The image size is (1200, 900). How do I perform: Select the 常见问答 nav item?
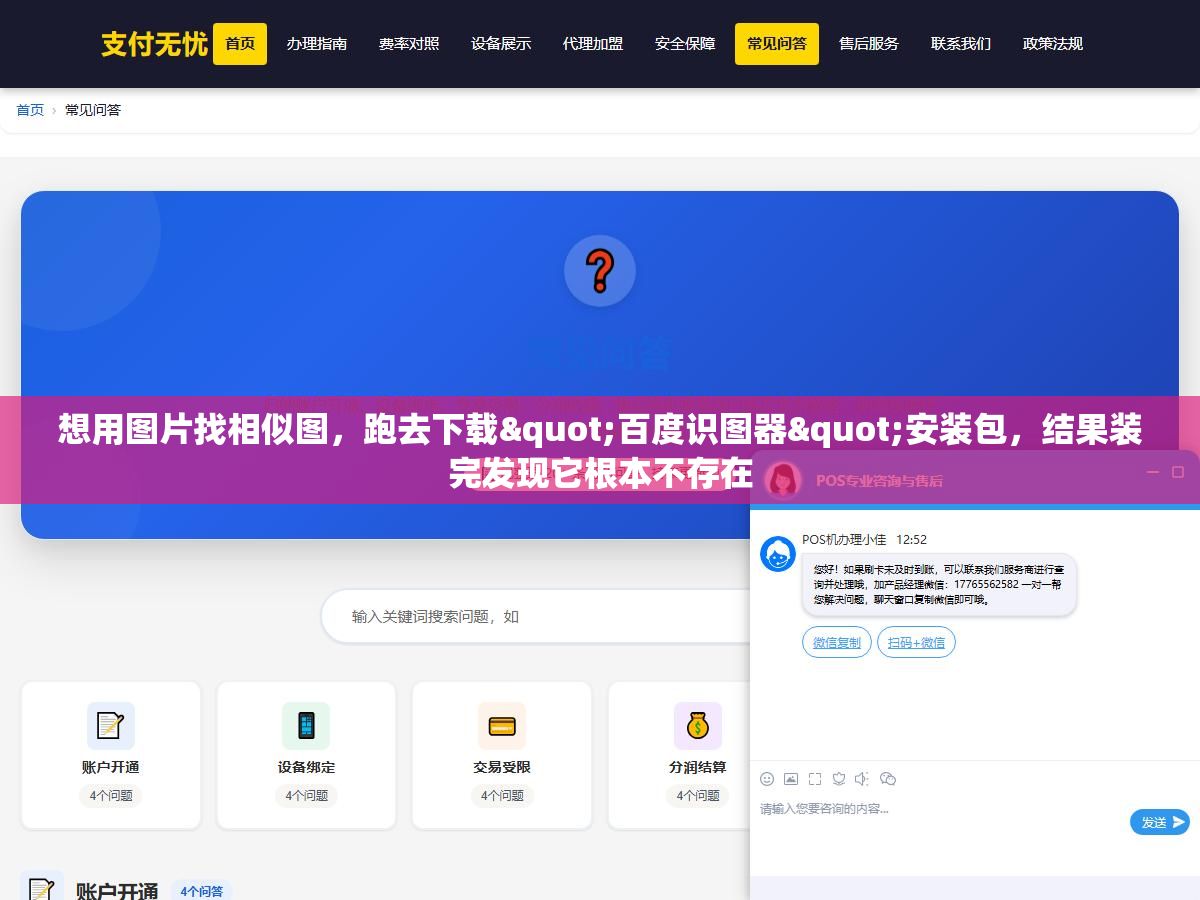click(x=777, y=44)
